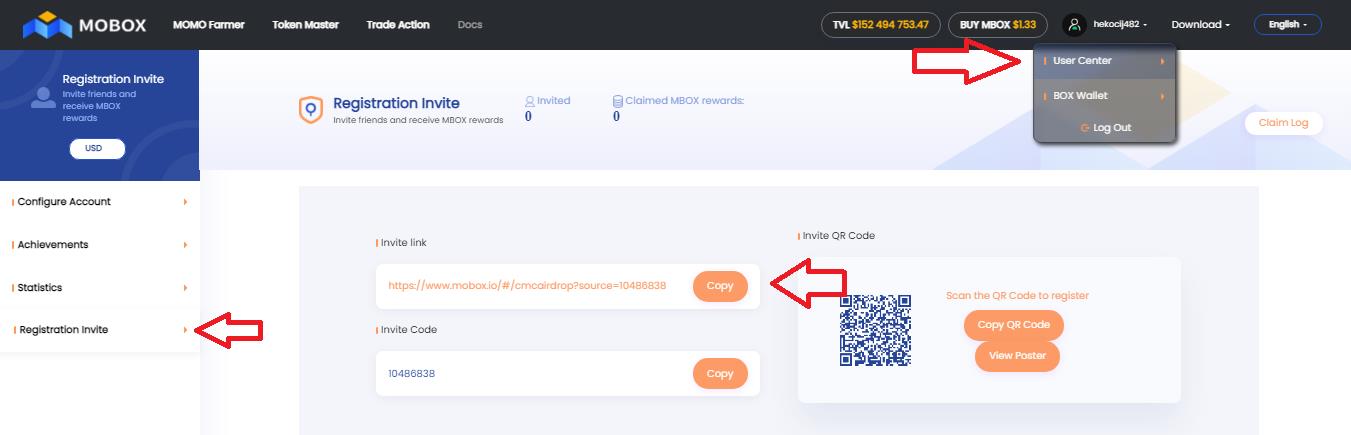Copy the invite code 10486838
Screen dimensions: 1351x435
[x=720, y=373]
